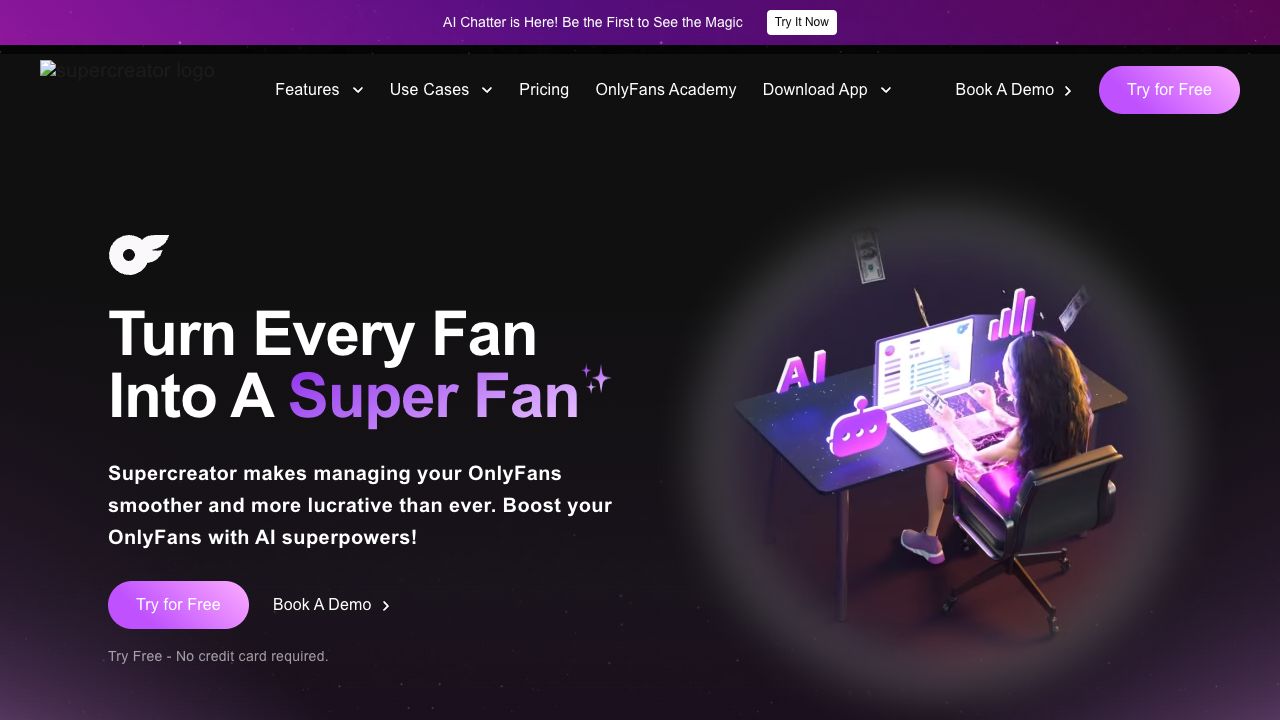Screen dimensions: 1280x720
Task: Click the header Try for Free button
Action: click(x=1169, y=90)
